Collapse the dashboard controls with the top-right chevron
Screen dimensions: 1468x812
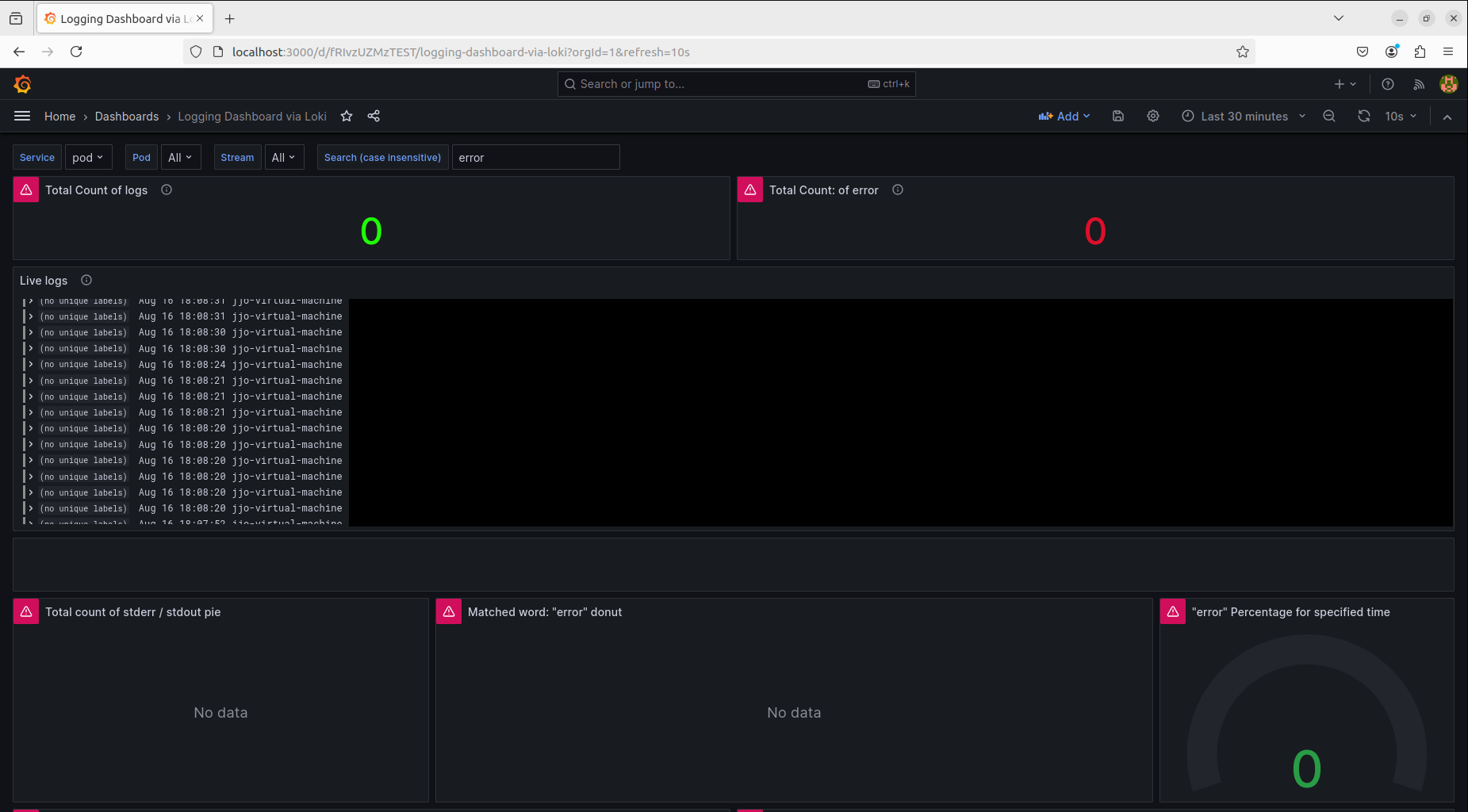(1447, 116)
